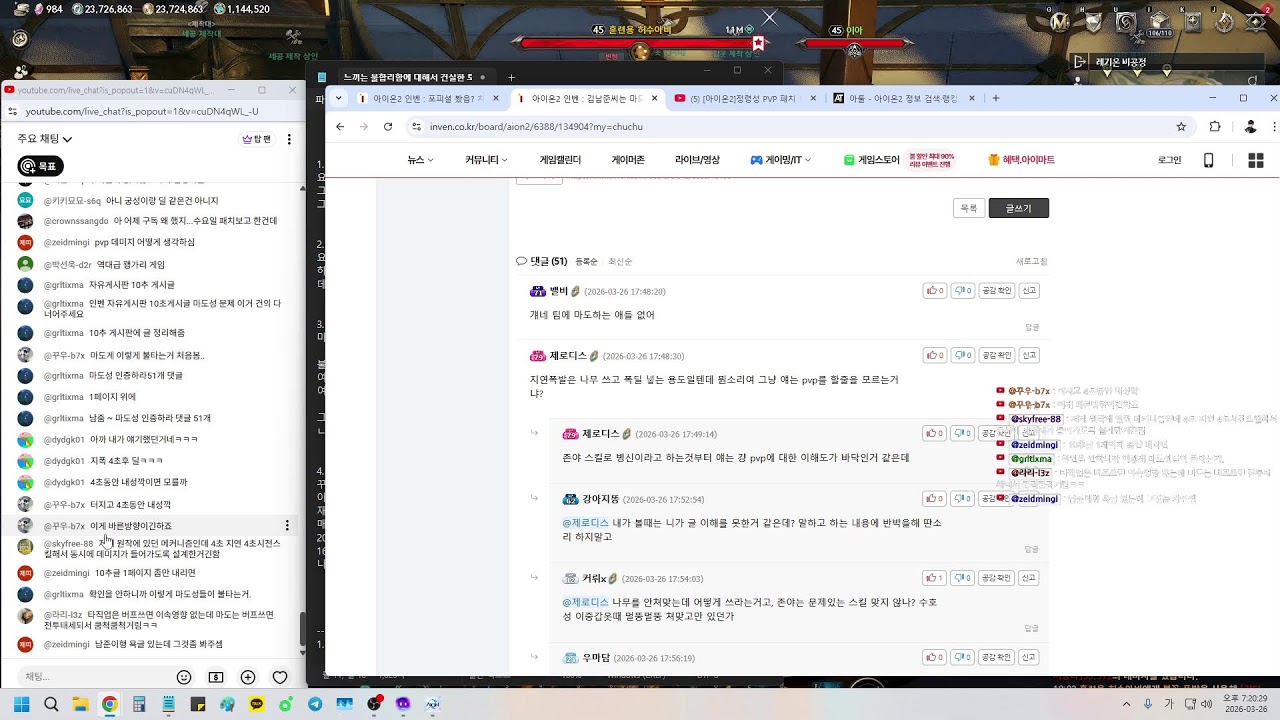This screenshot has width=1280, height=720.
Task: Open the grid menu icon in Inven header
Action: (x=1256, y=160)
